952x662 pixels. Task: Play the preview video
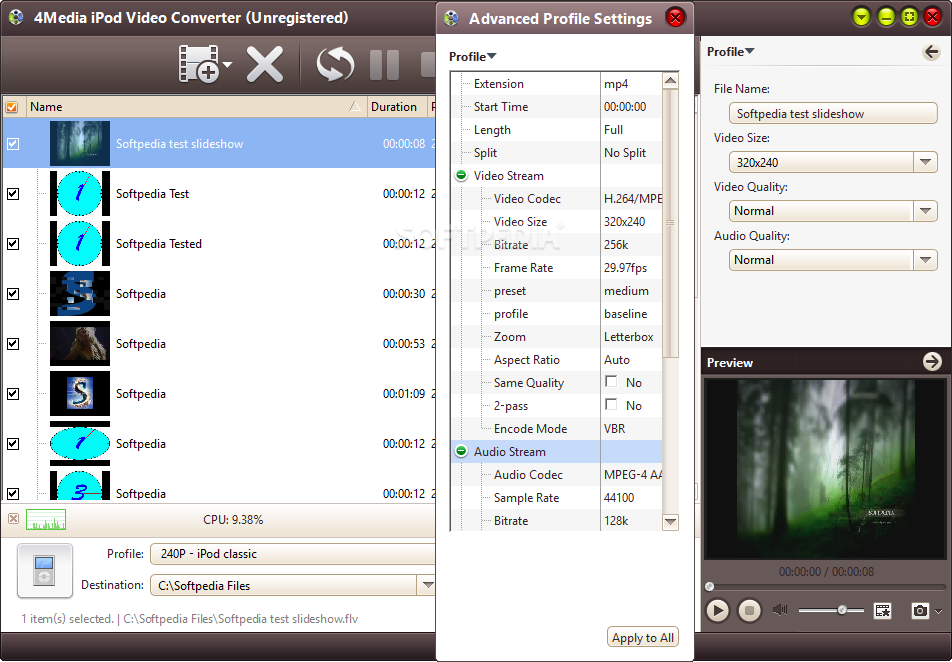717,610
